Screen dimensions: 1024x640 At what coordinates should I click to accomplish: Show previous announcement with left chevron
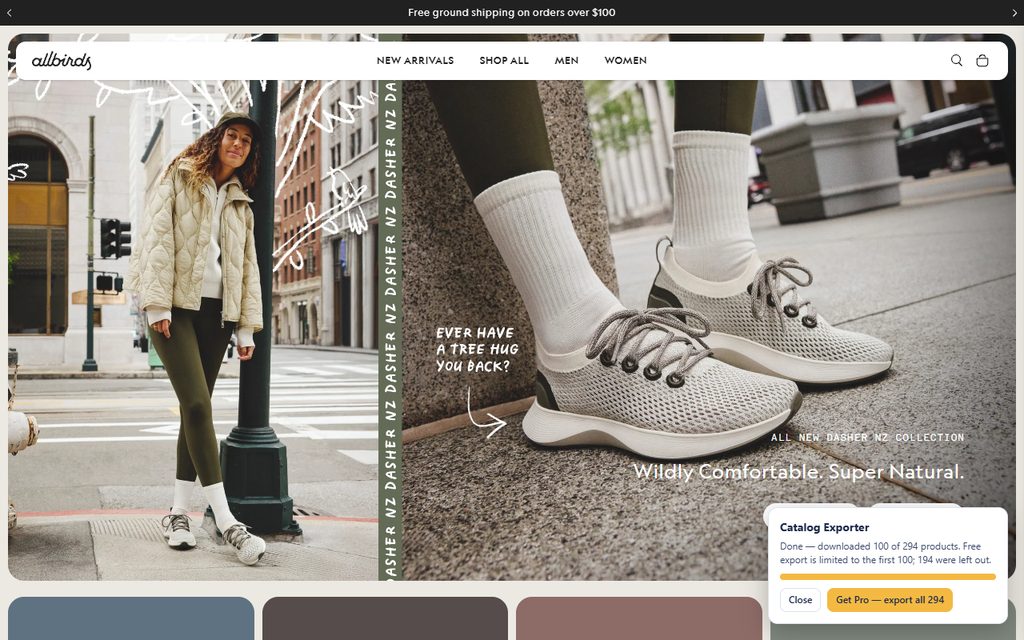9,12
